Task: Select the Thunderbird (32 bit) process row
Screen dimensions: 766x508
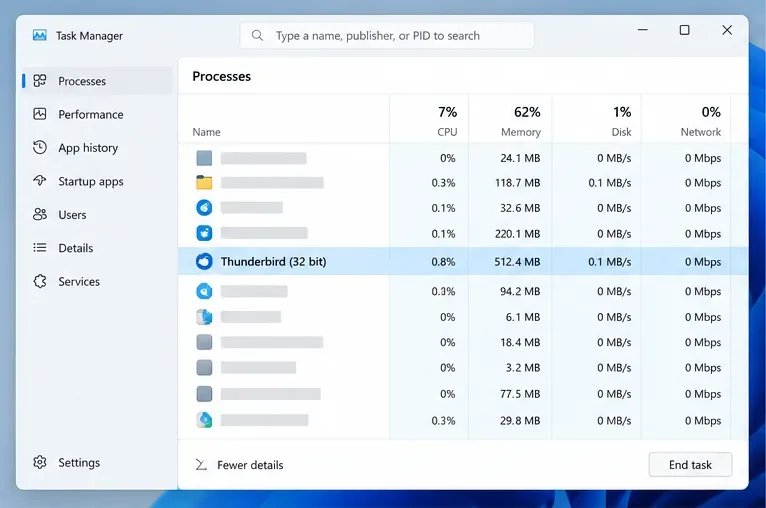Action: coord(463,261)
